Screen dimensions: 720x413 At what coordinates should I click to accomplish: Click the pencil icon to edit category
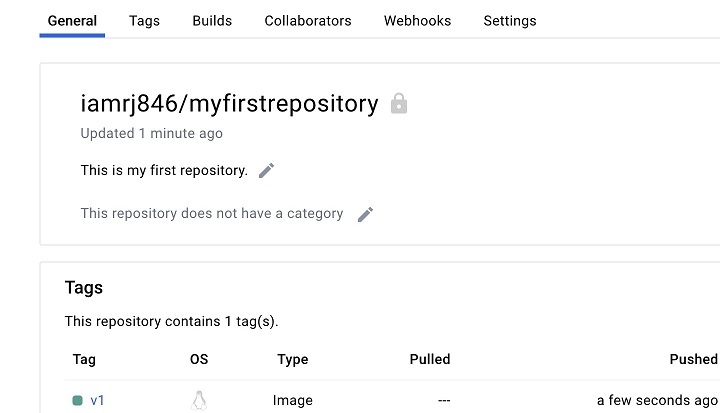tap(365, 214)
